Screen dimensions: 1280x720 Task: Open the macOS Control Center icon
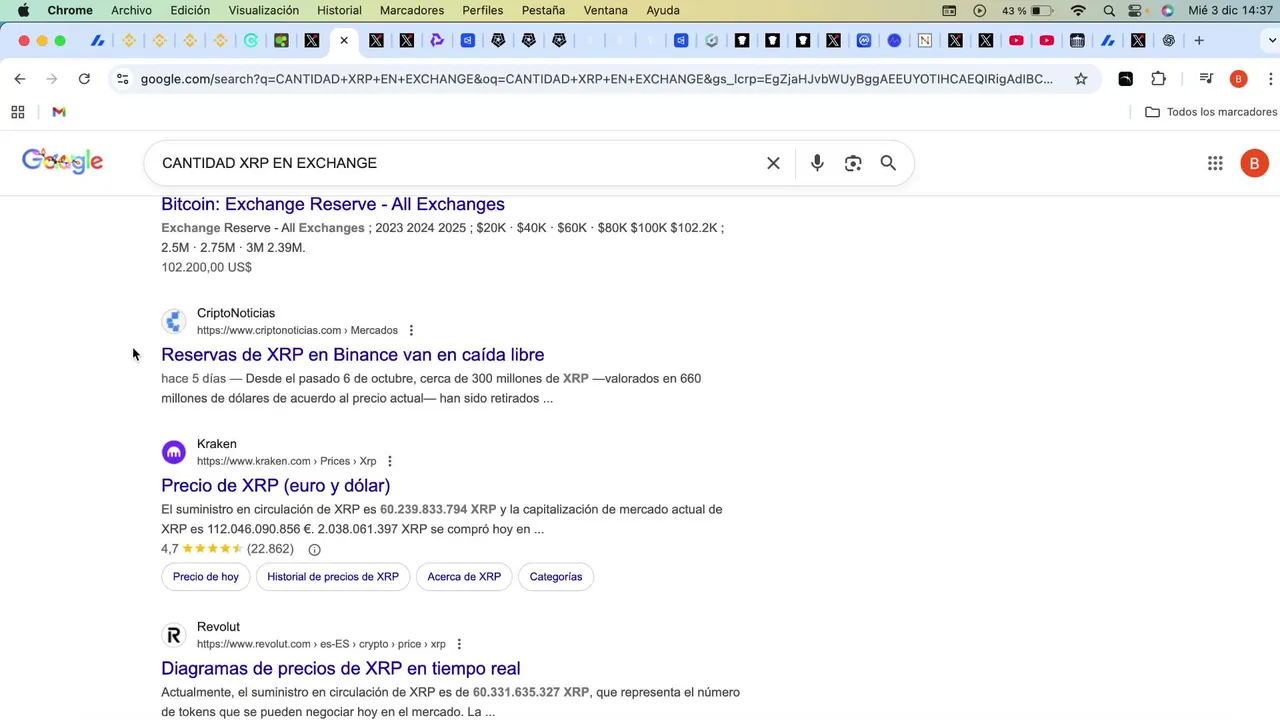(1136, 11)
